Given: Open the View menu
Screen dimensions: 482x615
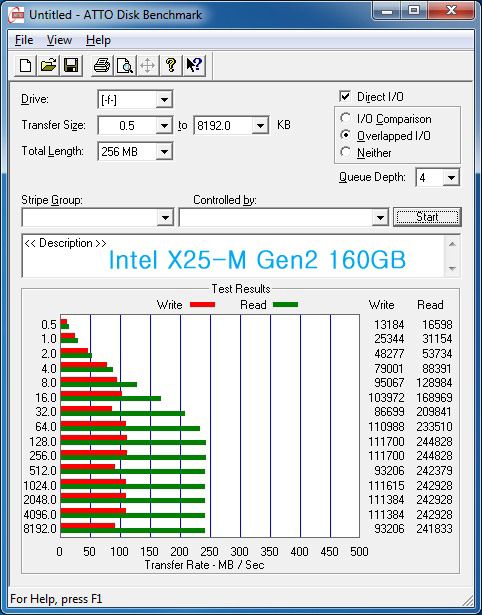Looking at the screenshot, I should 59,40.
